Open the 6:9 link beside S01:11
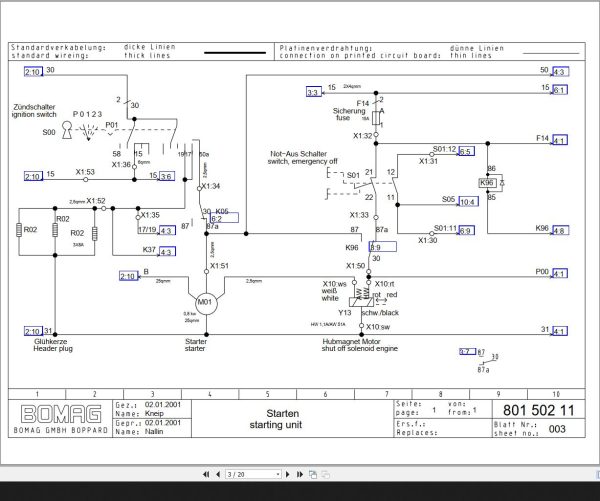Image resolution: width=600 pixels, height=501 pixels. click(x=466, y=230)
